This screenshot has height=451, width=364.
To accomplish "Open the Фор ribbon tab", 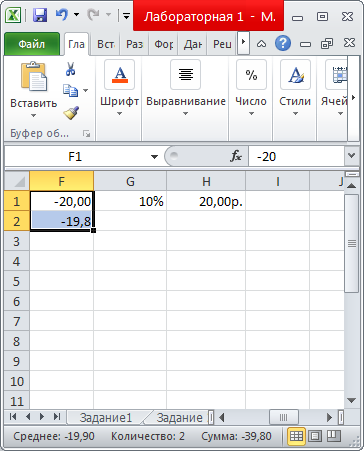I will point(164,44).
